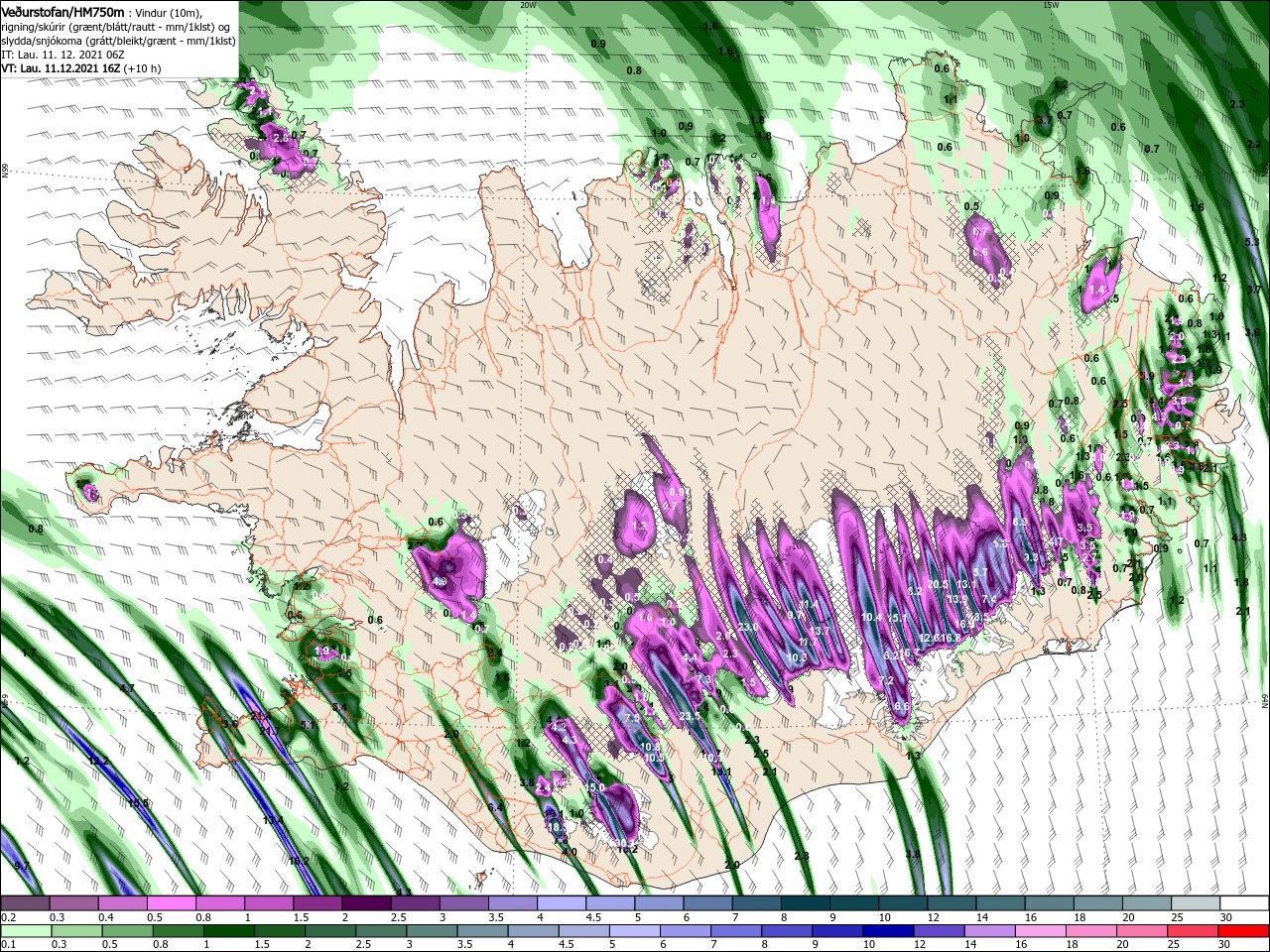
Task: Click the 15.0 precipitation value near the south coast
Action: (x=594, y=787)
